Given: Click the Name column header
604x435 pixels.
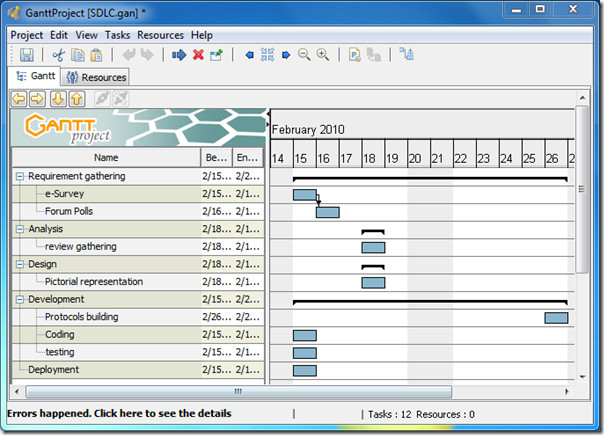Looking at the screenshot, I should [106, 158].
